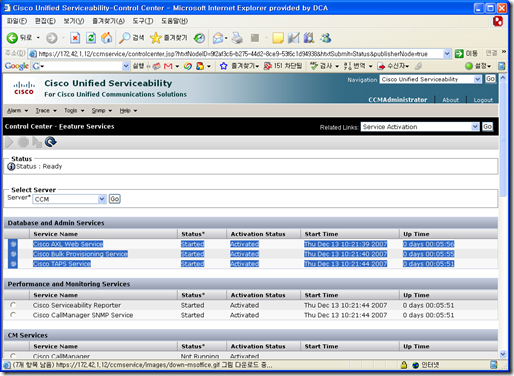The image size is (514, 376).
Task: Click Go next to Navigation dropdown
Action: [490, 79]
